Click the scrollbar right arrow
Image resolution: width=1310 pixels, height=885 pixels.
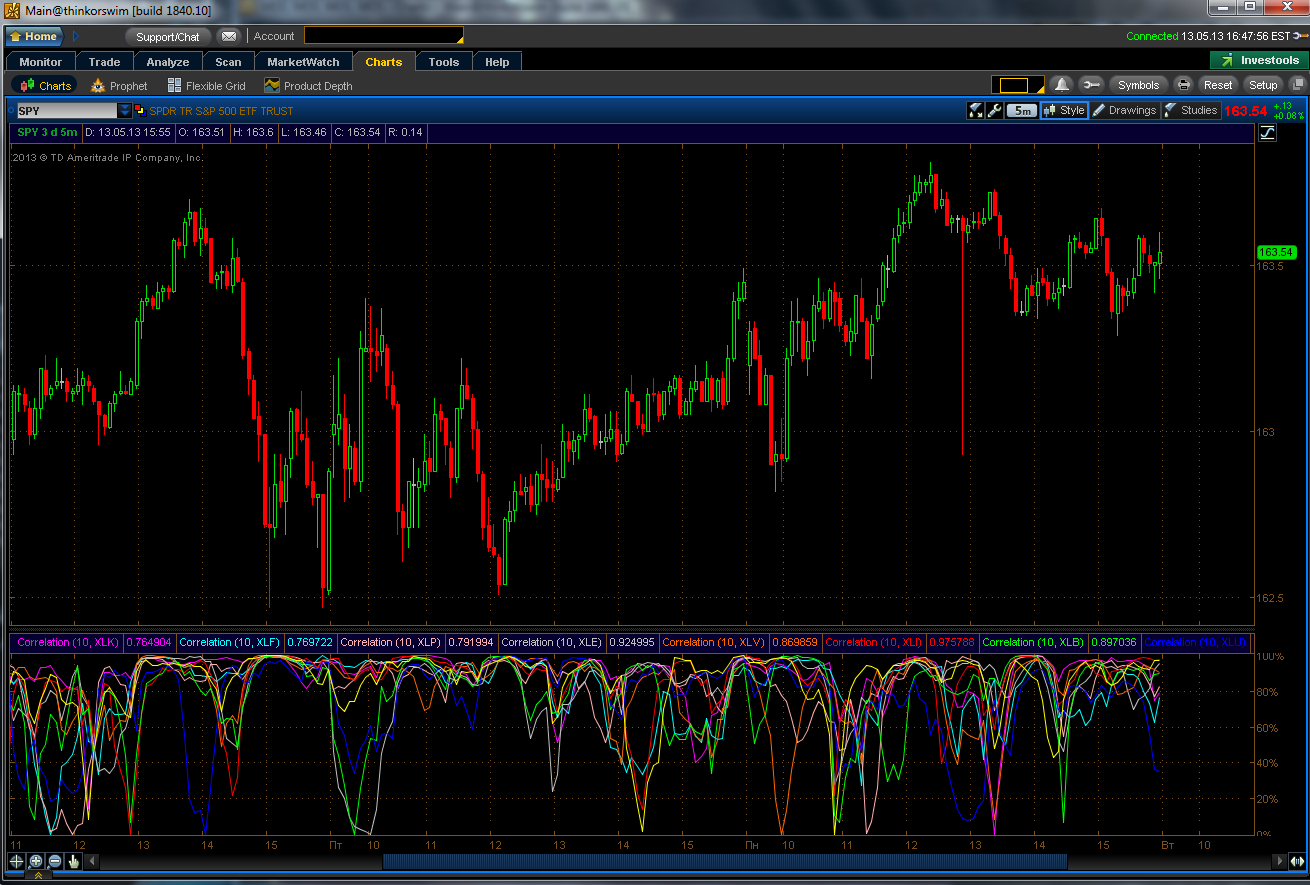[1279, 861]
